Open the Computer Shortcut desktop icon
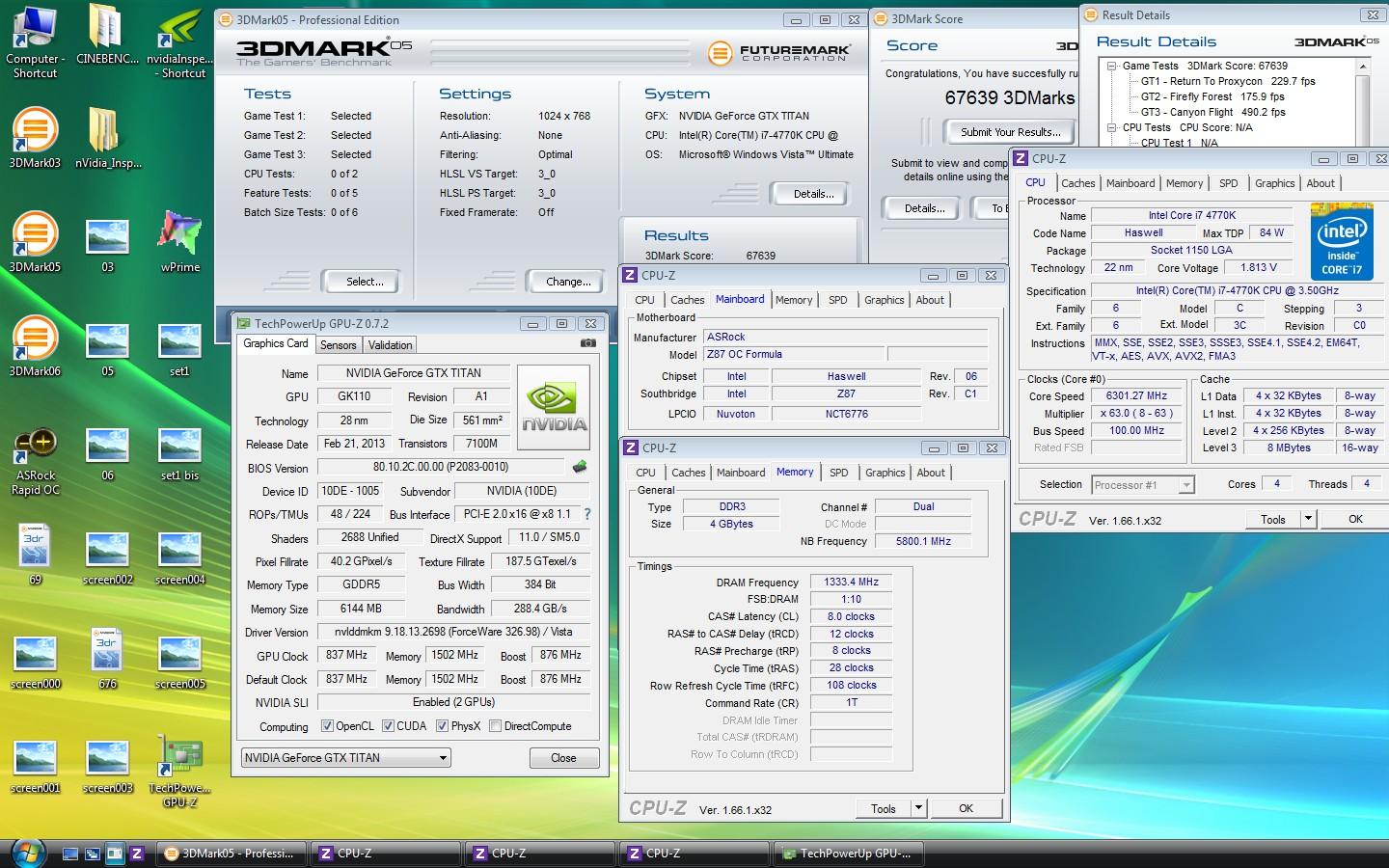This screenshot has height=868, width=1389. pos(35,43)
